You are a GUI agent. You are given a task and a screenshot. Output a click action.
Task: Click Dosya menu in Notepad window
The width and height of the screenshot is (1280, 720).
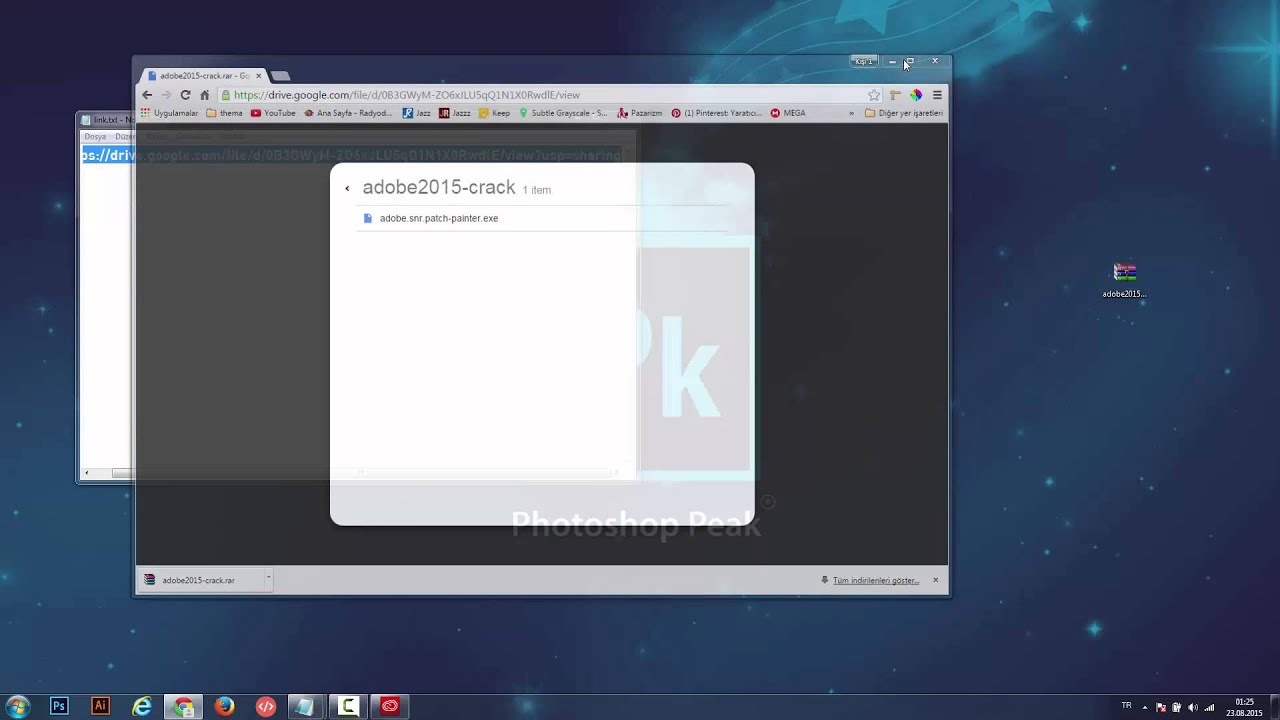(95, 136)
